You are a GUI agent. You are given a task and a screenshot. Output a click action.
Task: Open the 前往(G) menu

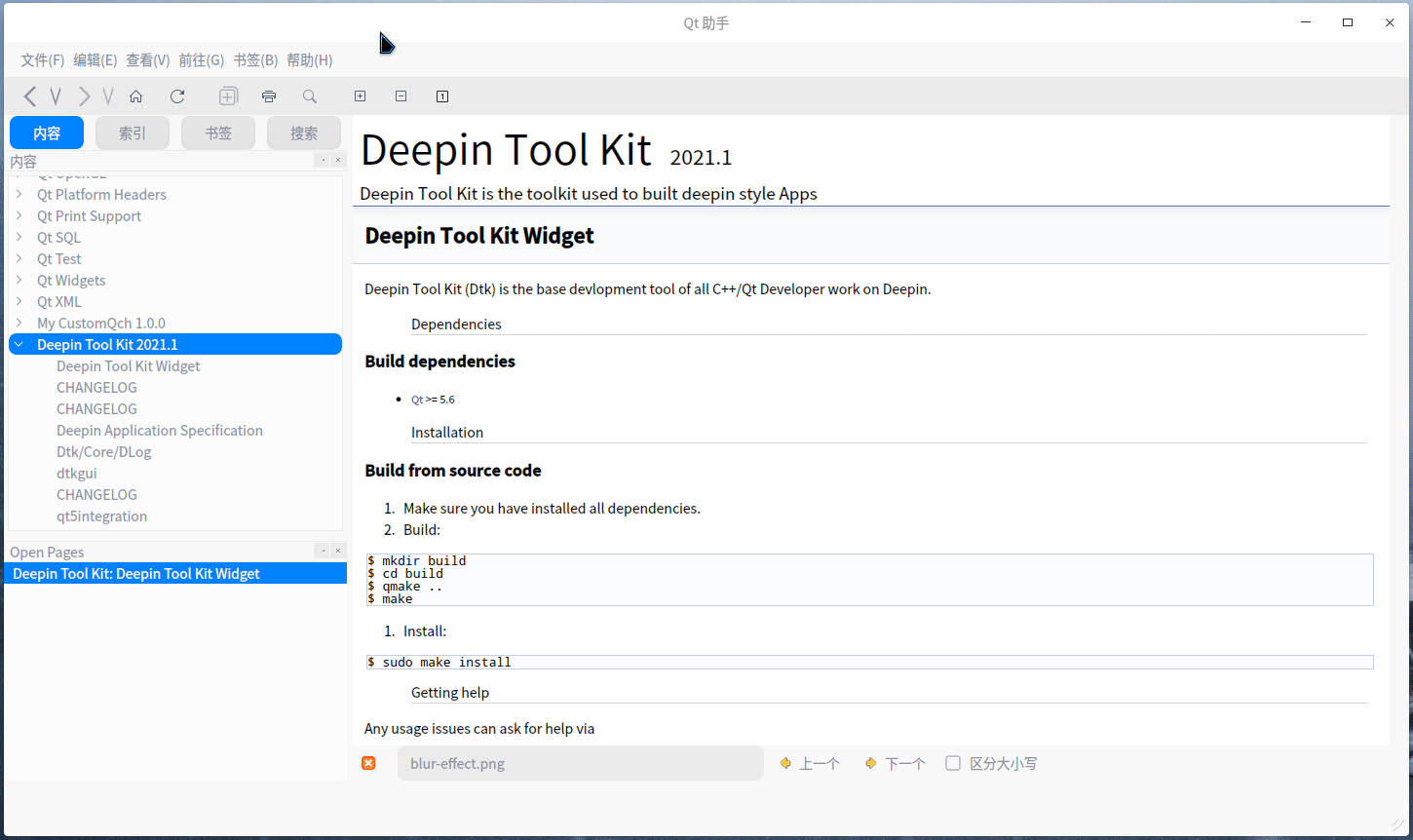(201, 60)
